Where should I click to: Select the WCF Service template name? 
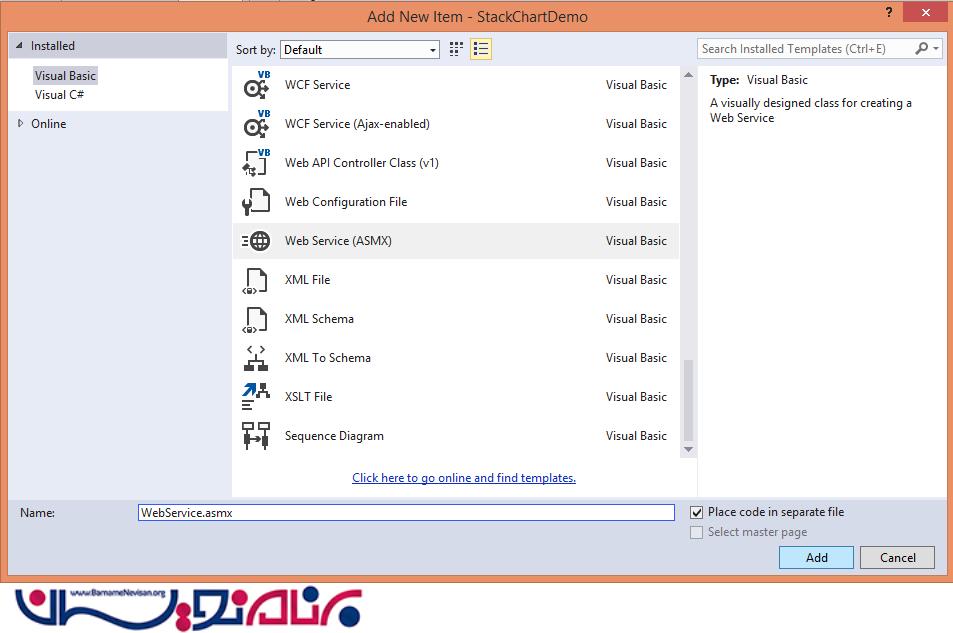click(x=317, y=85)
